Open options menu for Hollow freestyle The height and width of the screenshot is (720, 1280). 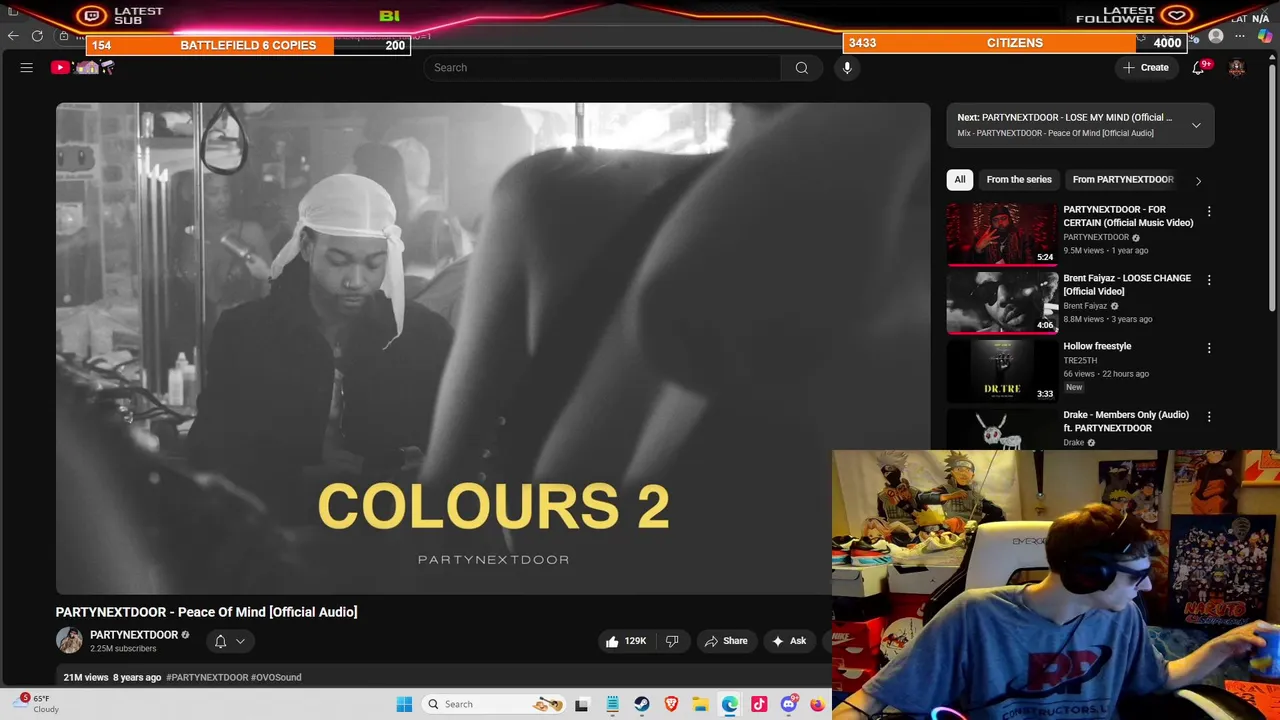click(1209, 348)
